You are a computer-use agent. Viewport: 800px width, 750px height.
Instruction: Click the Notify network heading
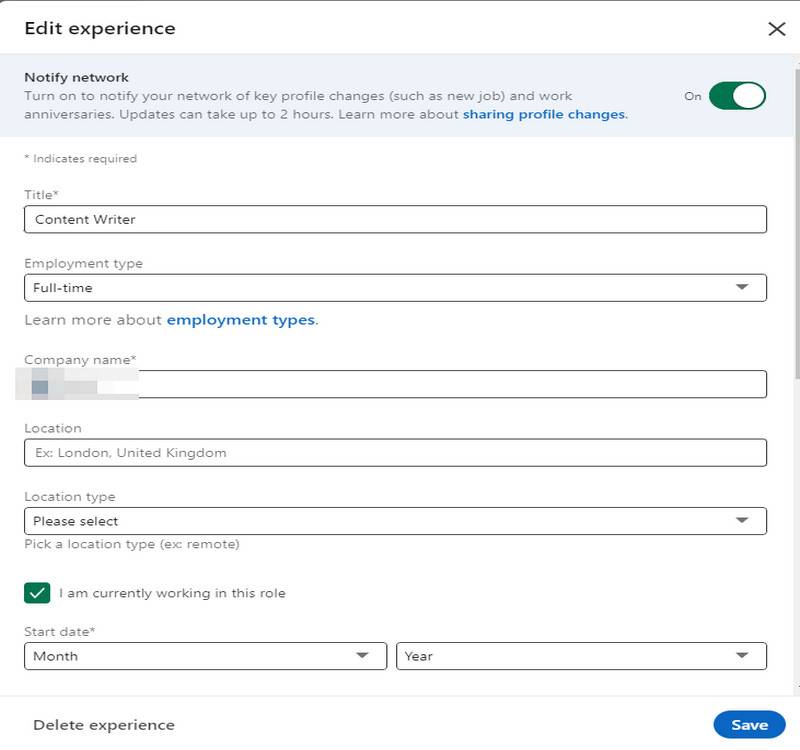pos(76,77)
